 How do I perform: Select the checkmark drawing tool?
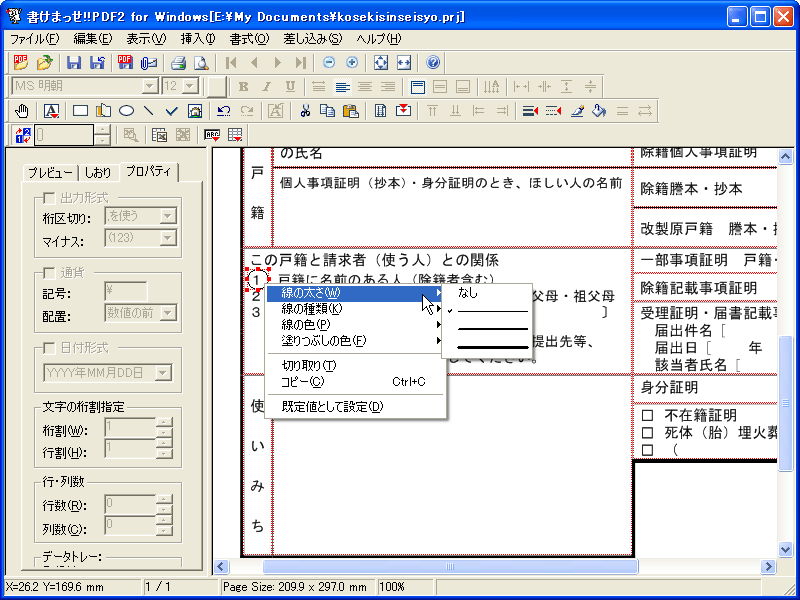(172, 111)
